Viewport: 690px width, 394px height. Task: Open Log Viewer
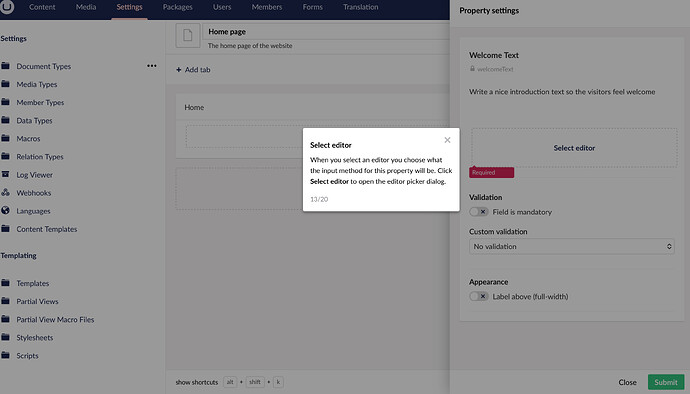35,175
